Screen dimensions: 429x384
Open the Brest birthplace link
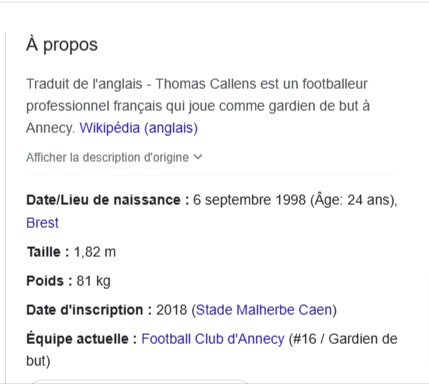42,223
